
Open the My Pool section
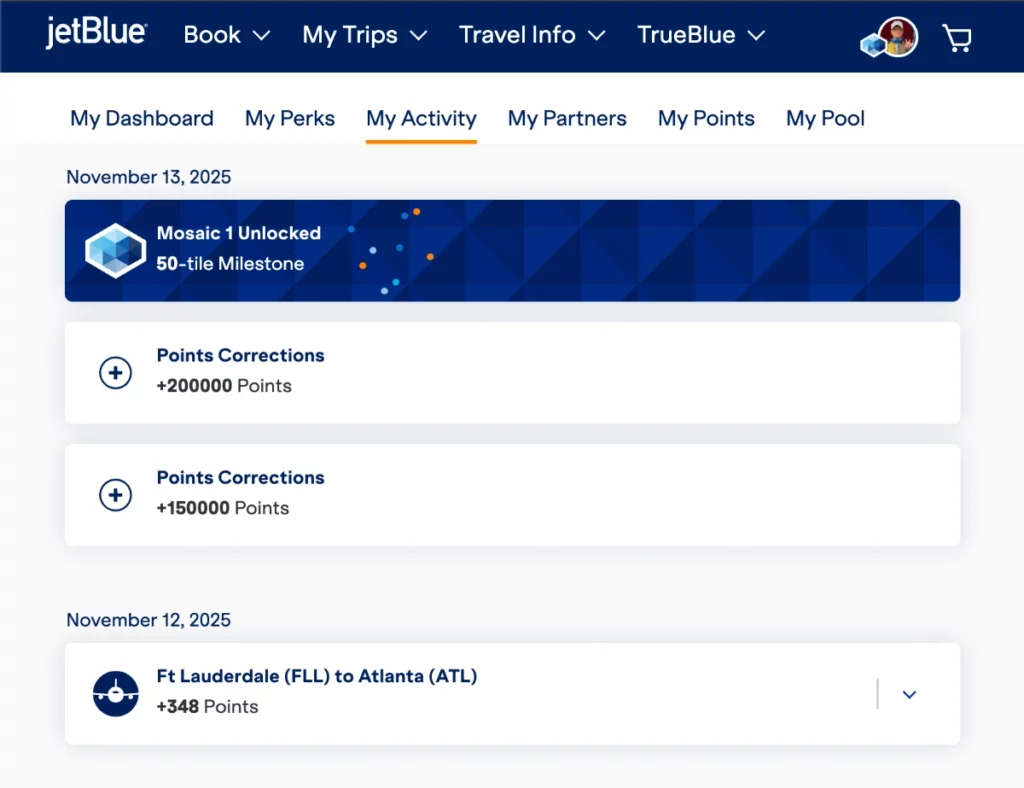tap(825, 118)
